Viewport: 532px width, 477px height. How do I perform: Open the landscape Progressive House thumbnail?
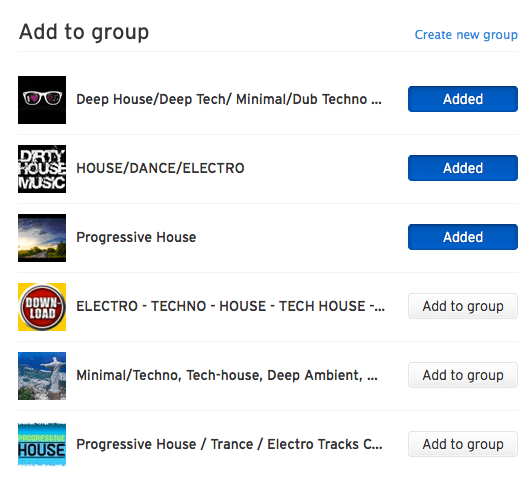(x=42, y=238)
